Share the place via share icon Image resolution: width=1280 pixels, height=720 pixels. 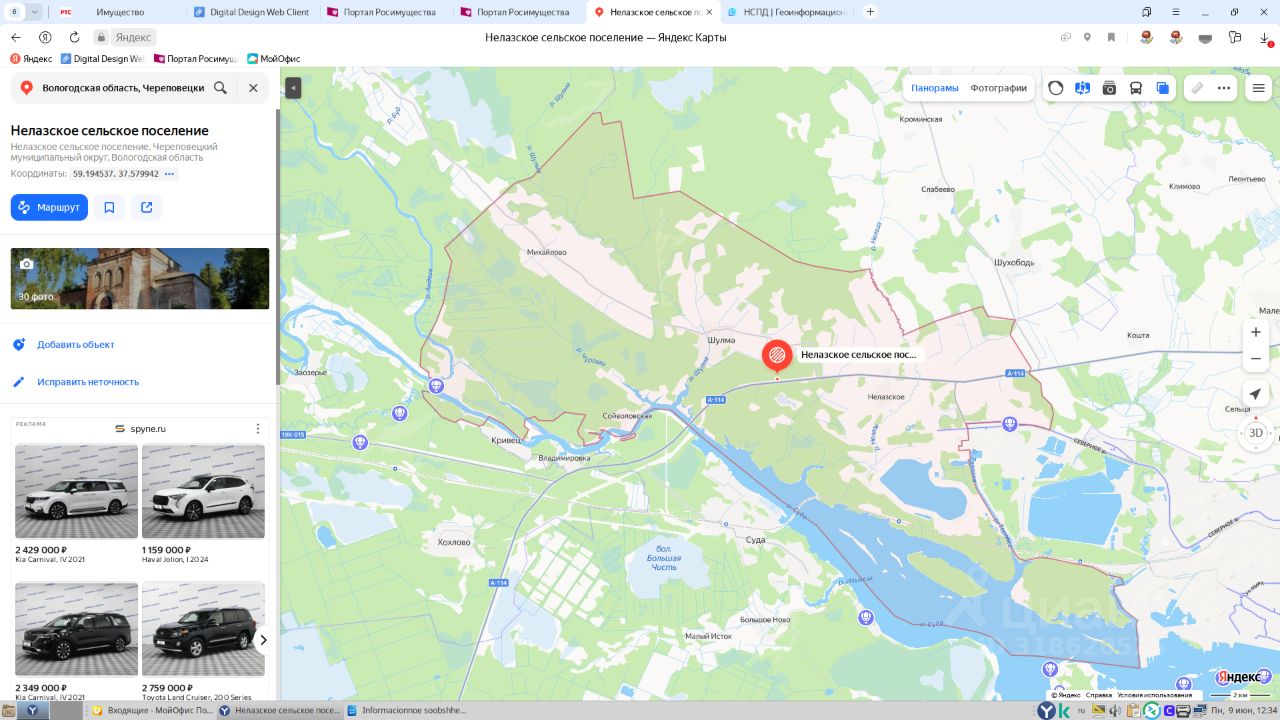(147, 207)
